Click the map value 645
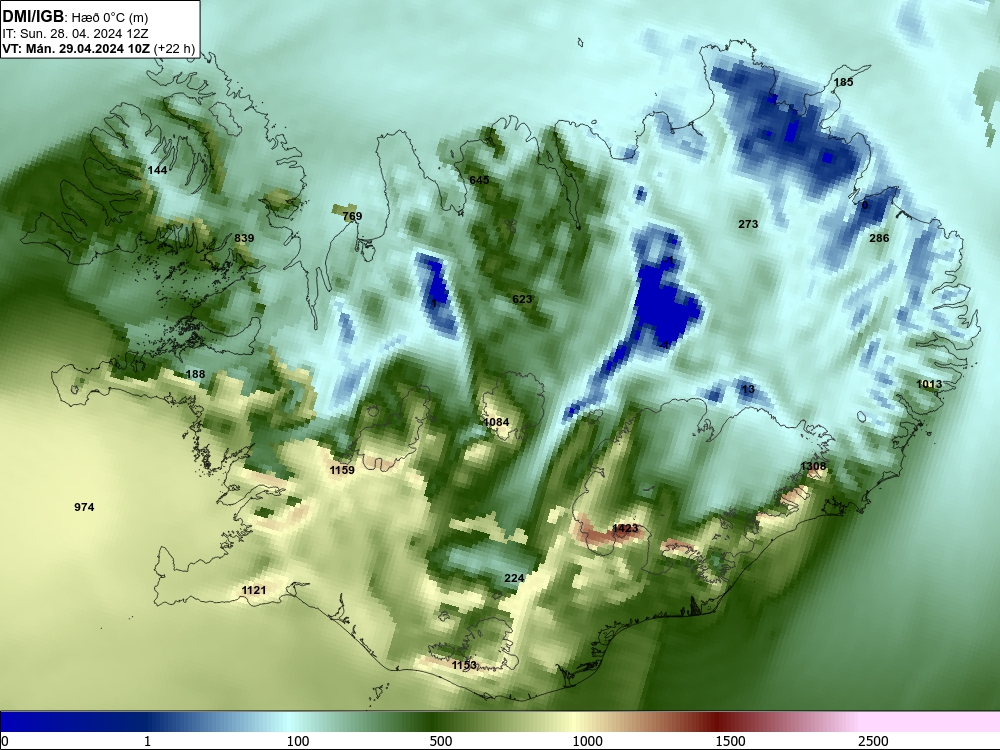This screenshot has height=750, width=1000. [x=479, y=180]
